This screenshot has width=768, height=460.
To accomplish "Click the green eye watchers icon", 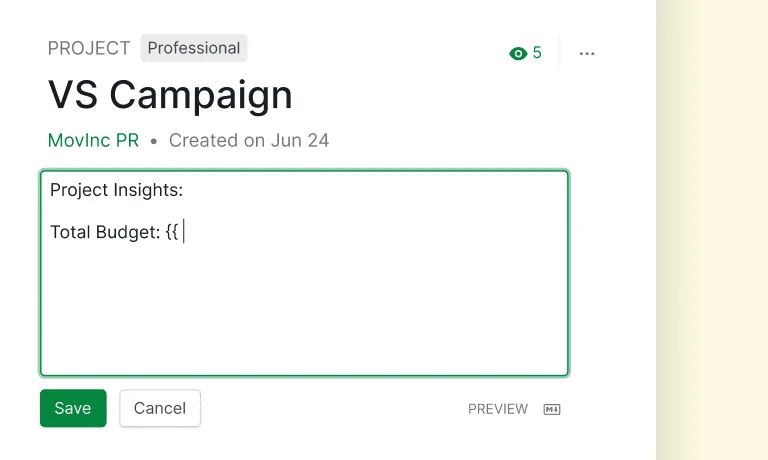I will pos(518,53).
